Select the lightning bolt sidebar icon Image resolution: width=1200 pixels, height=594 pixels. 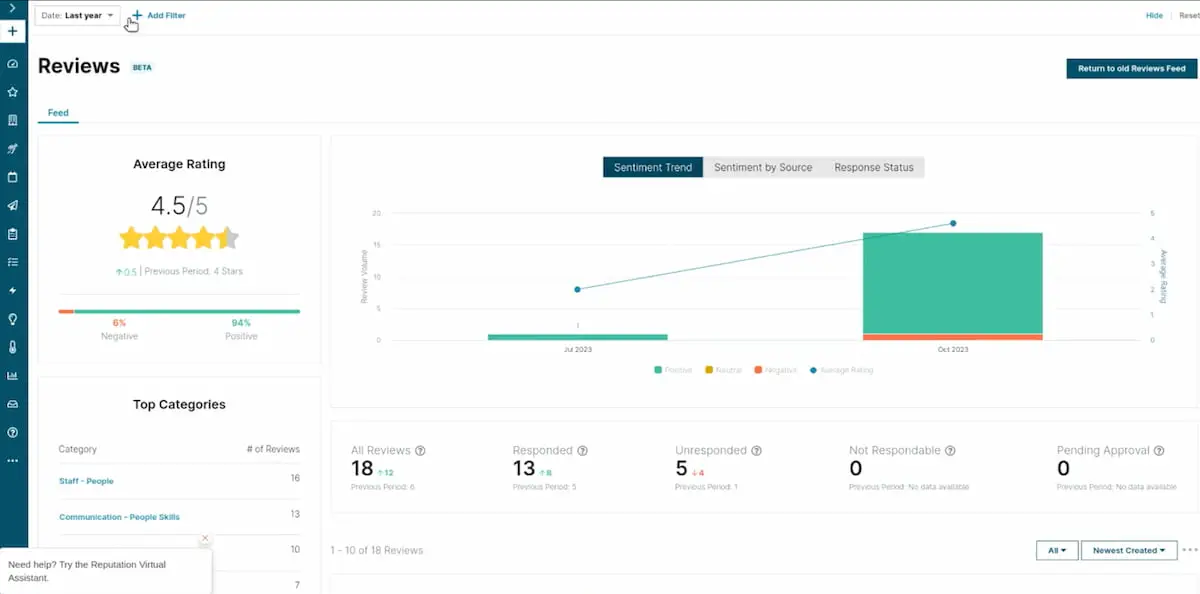(x=12, y=290)
